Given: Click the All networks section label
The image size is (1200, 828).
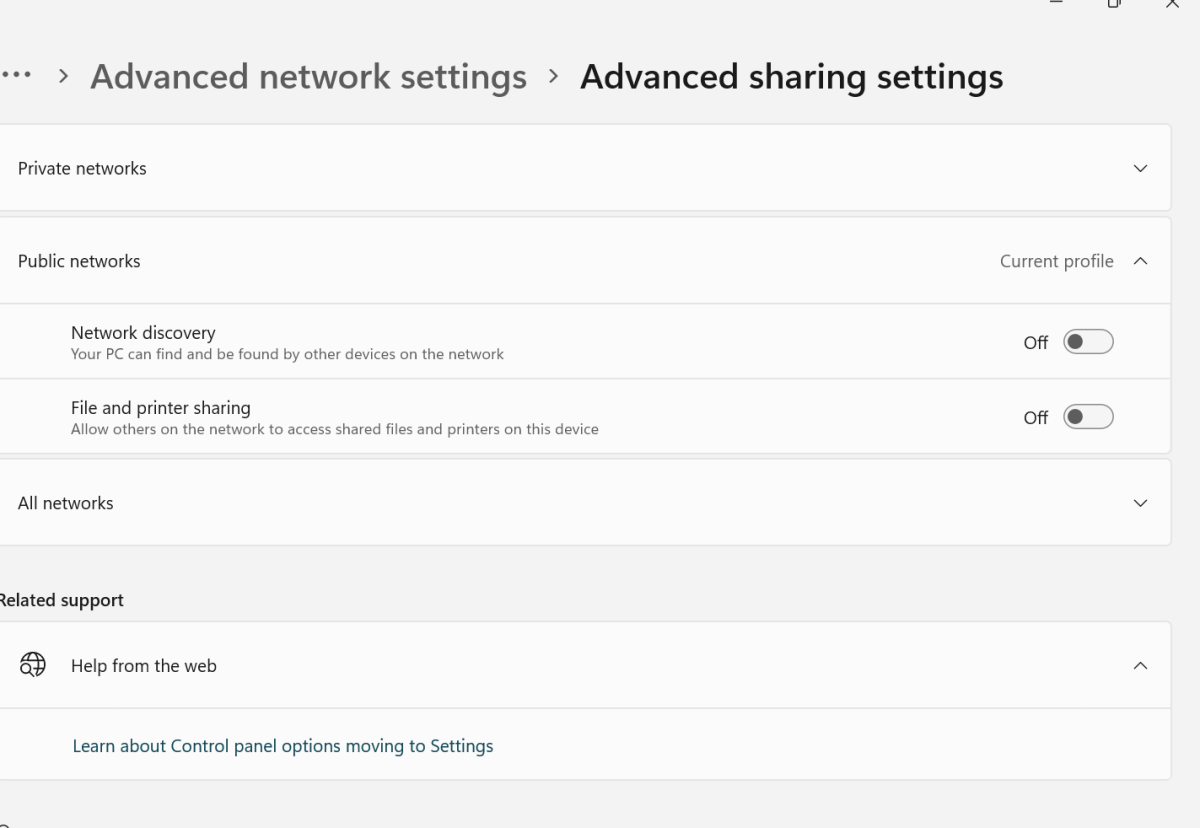Looking at the screenshot, I should (x=66, y=503).
